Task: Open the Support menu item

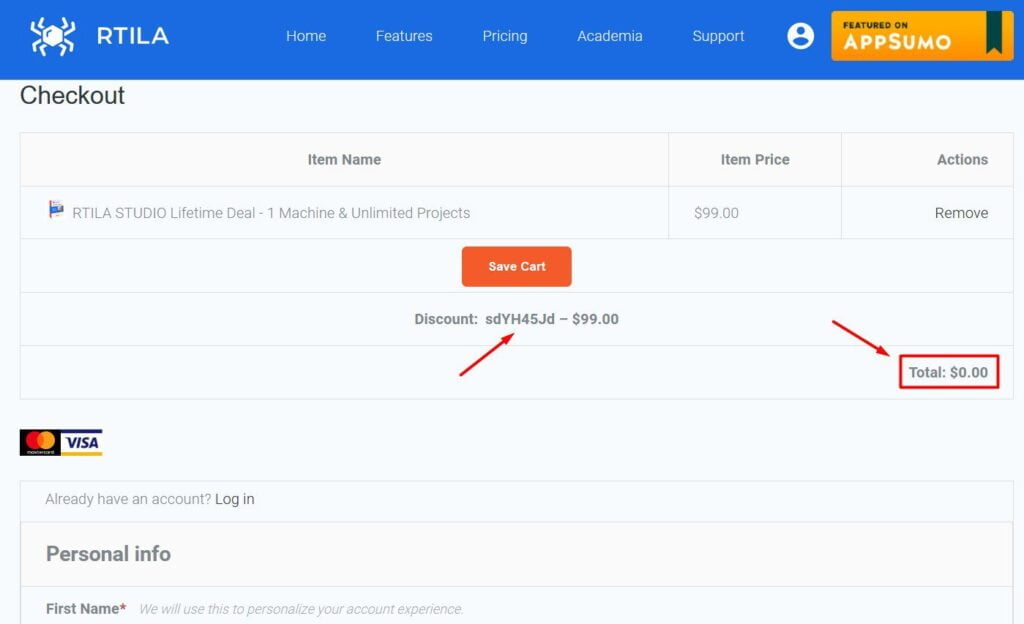Action: pos(718,36)
